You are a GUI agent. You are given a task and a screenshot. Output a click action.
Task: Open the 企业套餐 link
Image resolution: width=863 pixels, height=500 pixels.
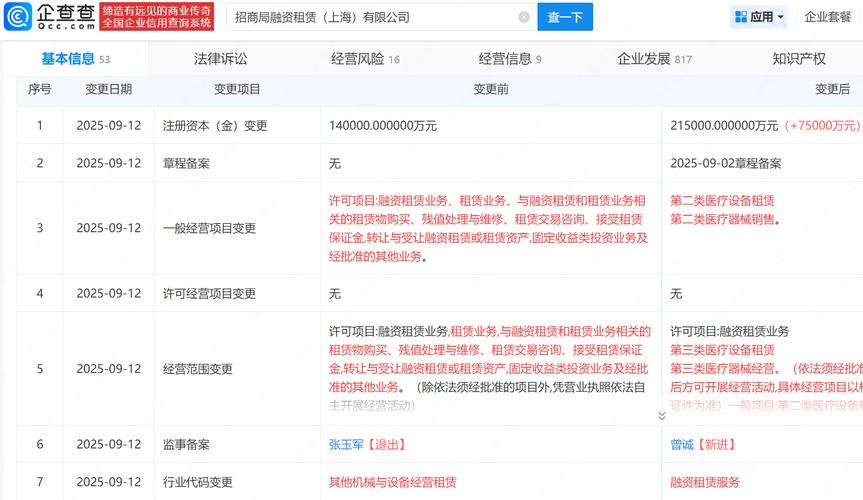tap(829, 17)
